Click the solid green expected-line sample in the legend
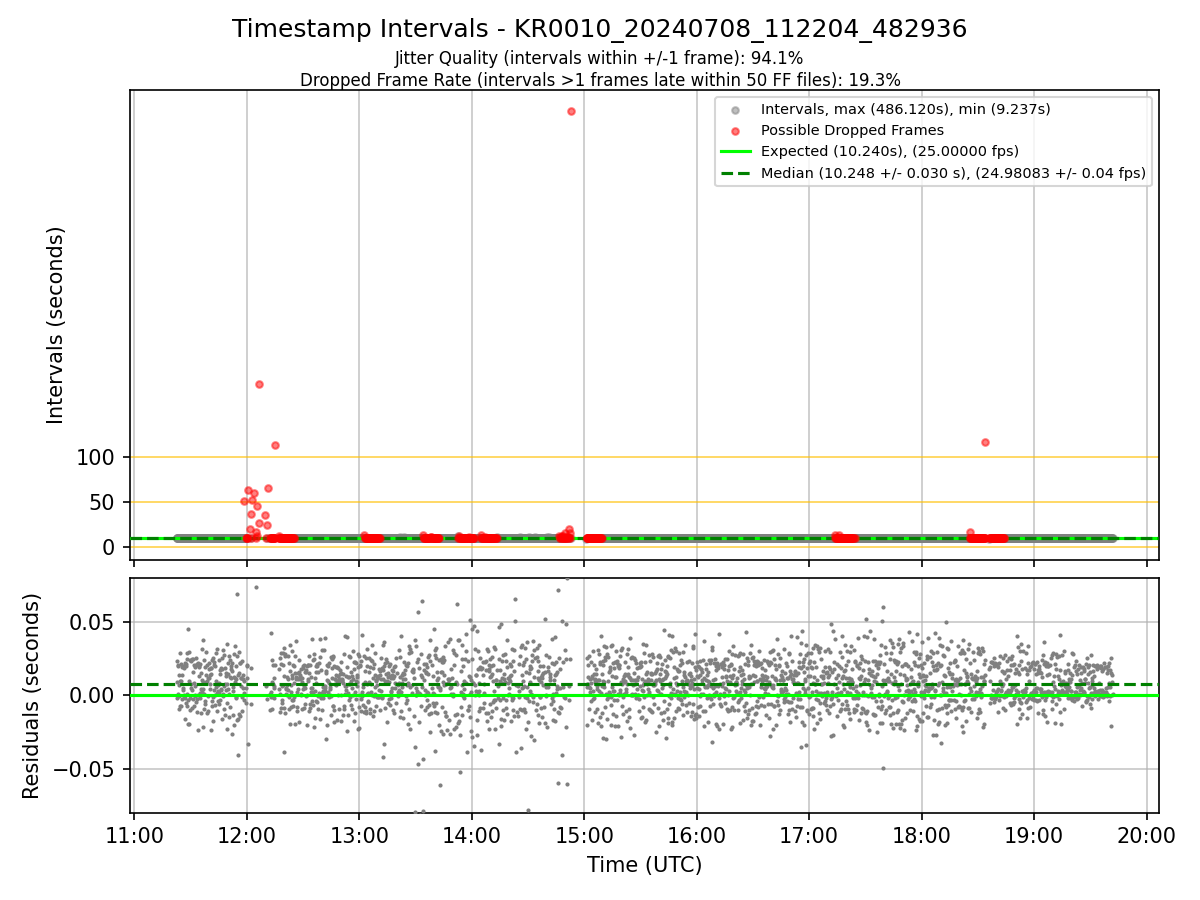 pyautogui.click(x=735, y=152)
